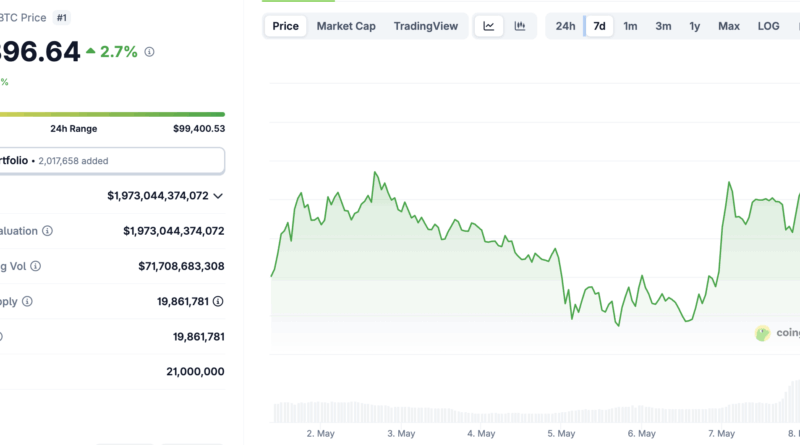Click info icon next to 19,861,781 value
Image resolution: width=800 pixels, height=445 pixels.
point(218,301)
